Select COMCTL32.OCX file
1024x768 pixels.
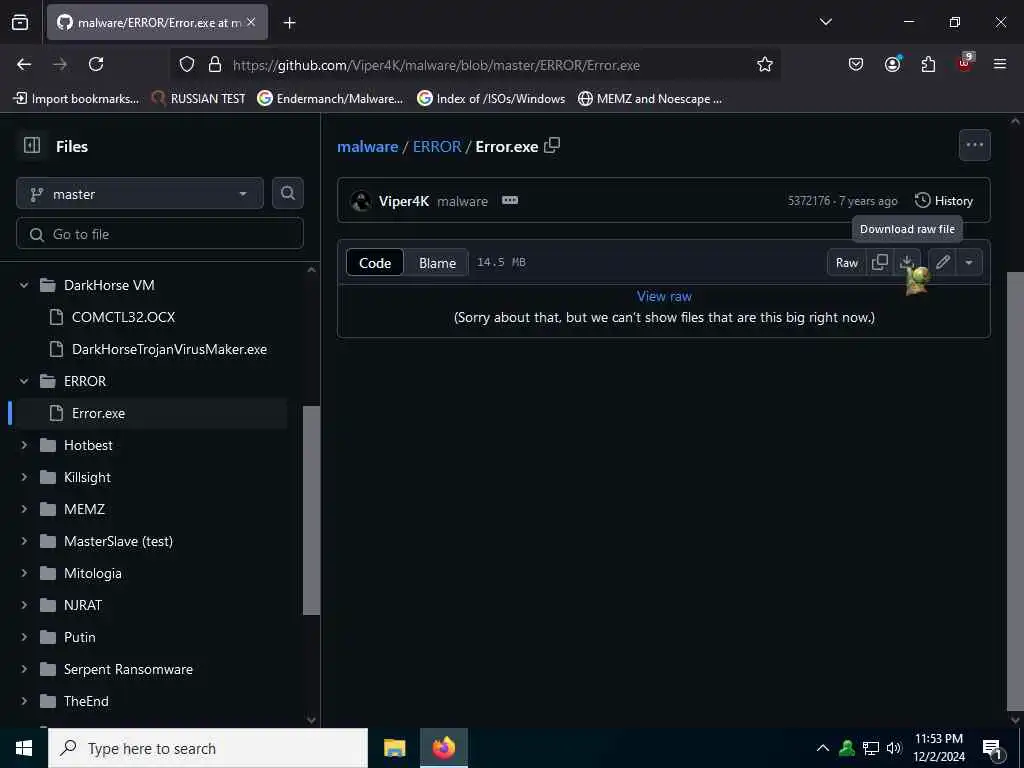click(x=123, y=317)
